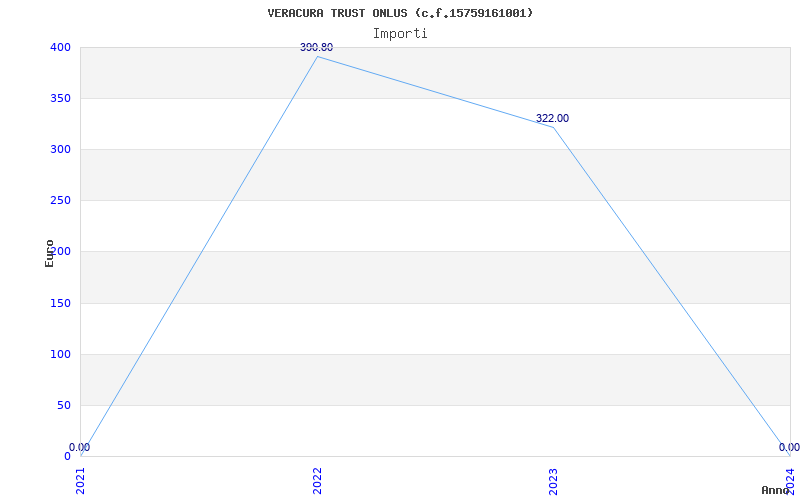800x500 pixels.
Task: Click the 300 y-axis value
Action: click(x=60, y=149)
